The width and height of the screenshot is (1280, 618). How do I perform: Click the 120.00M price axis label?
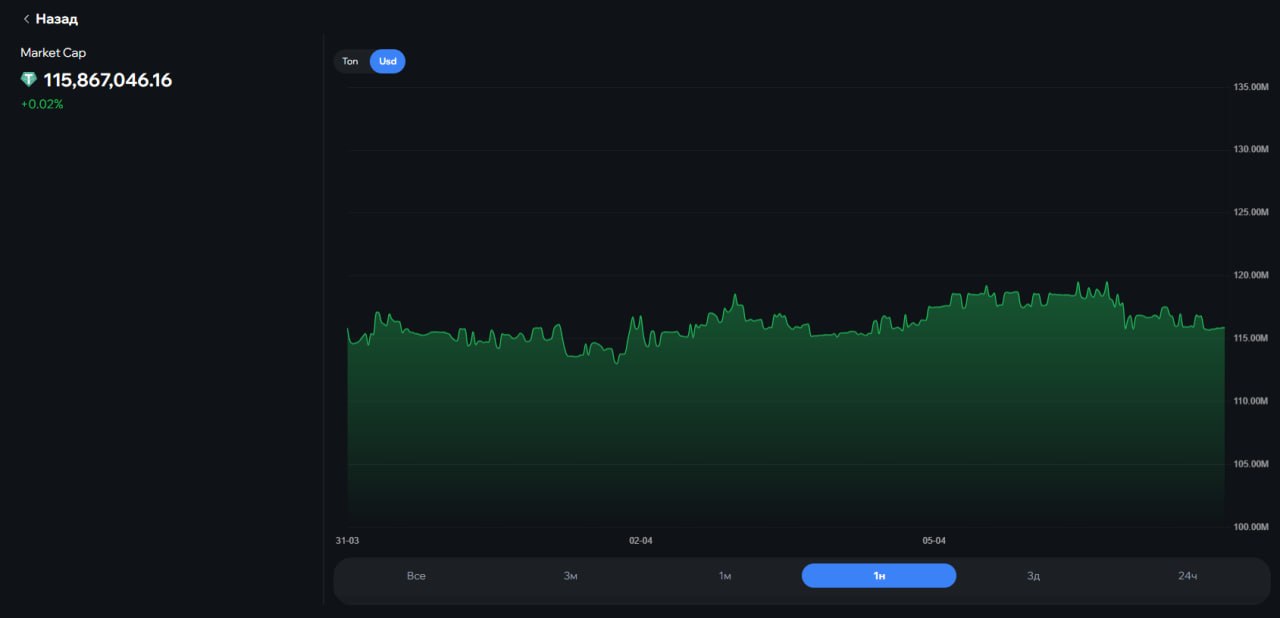pos(1250,275)
